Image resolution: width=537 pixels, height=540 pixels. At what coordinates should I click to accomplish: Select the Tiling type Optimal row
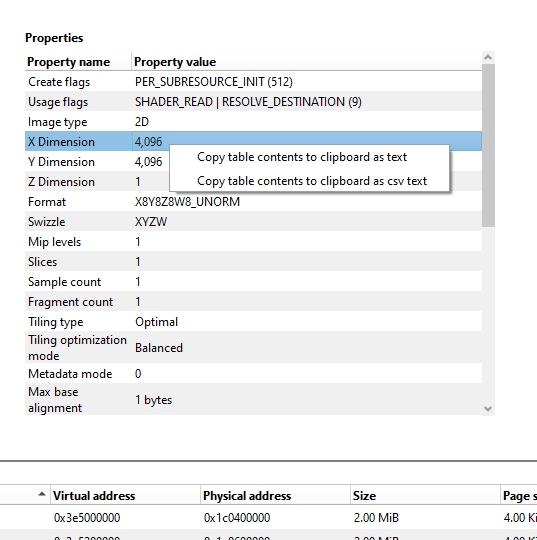[x=253, y=322]
